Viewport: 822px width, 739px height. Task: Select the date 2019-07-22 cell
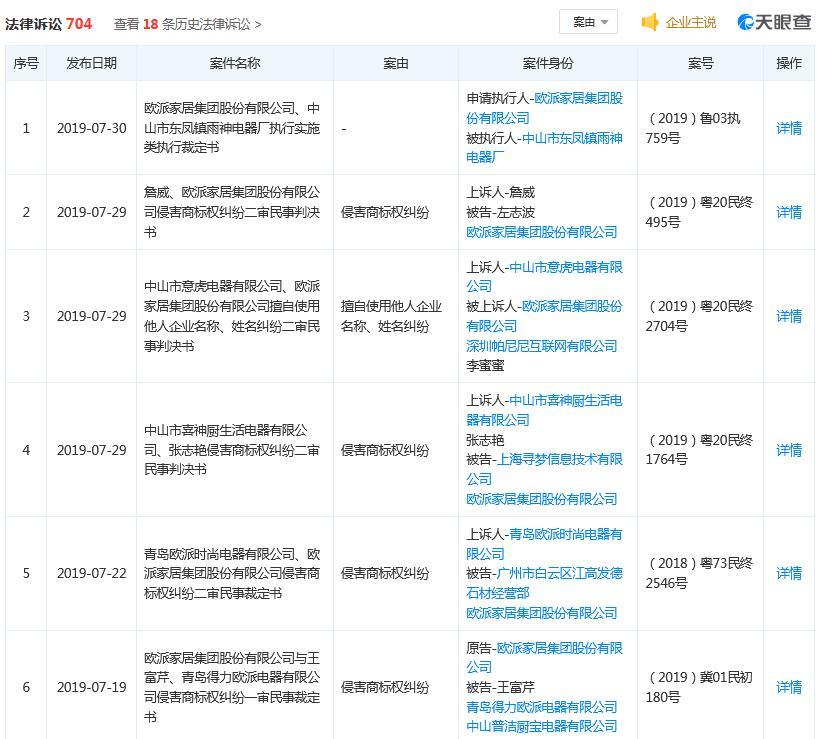click(92, 573)
